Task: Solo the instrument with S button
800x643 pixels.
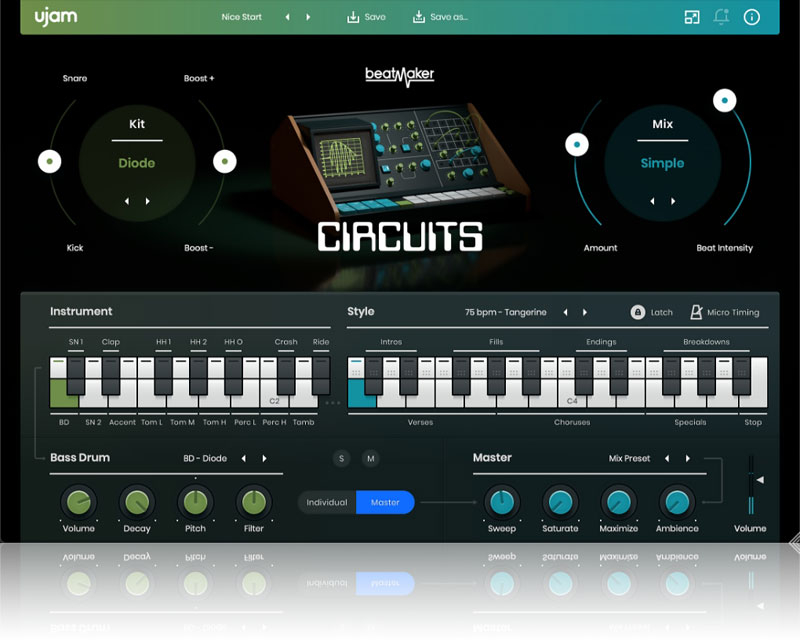Action: click(x=342, y=458)
